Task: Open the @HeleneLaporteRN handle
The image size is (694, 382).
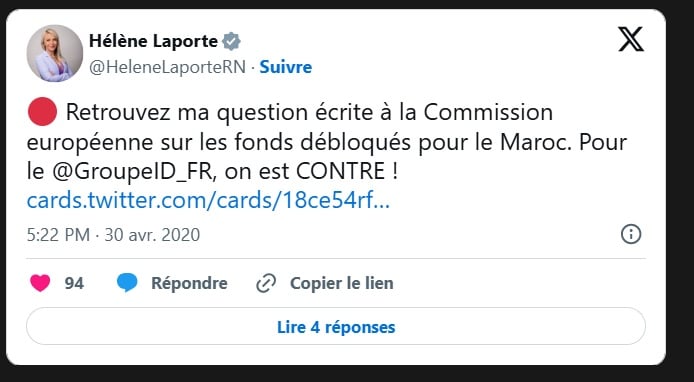Action: (167, 67)
